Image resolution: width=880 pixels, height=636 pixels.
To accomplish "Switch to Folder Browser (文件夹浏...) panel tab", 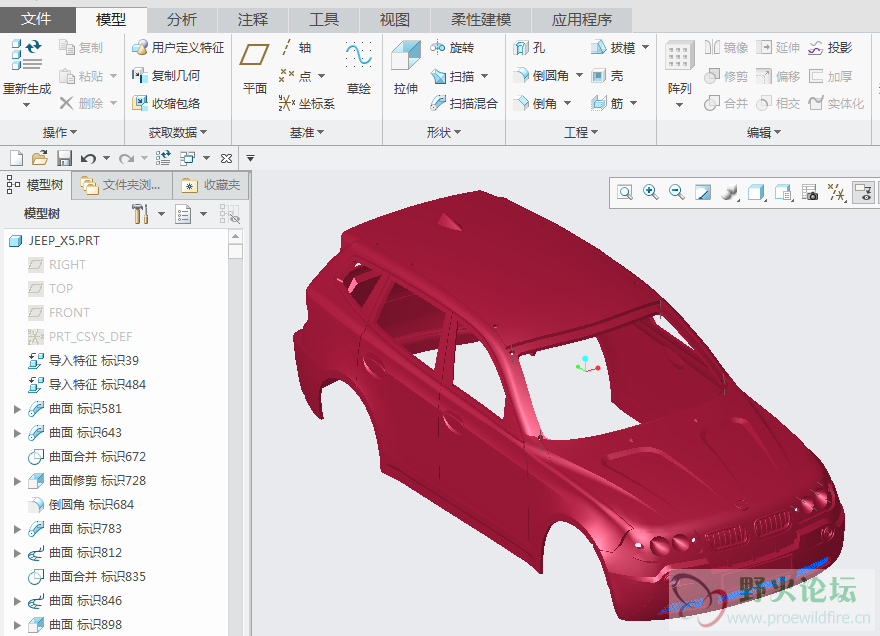I will [122, 185].
